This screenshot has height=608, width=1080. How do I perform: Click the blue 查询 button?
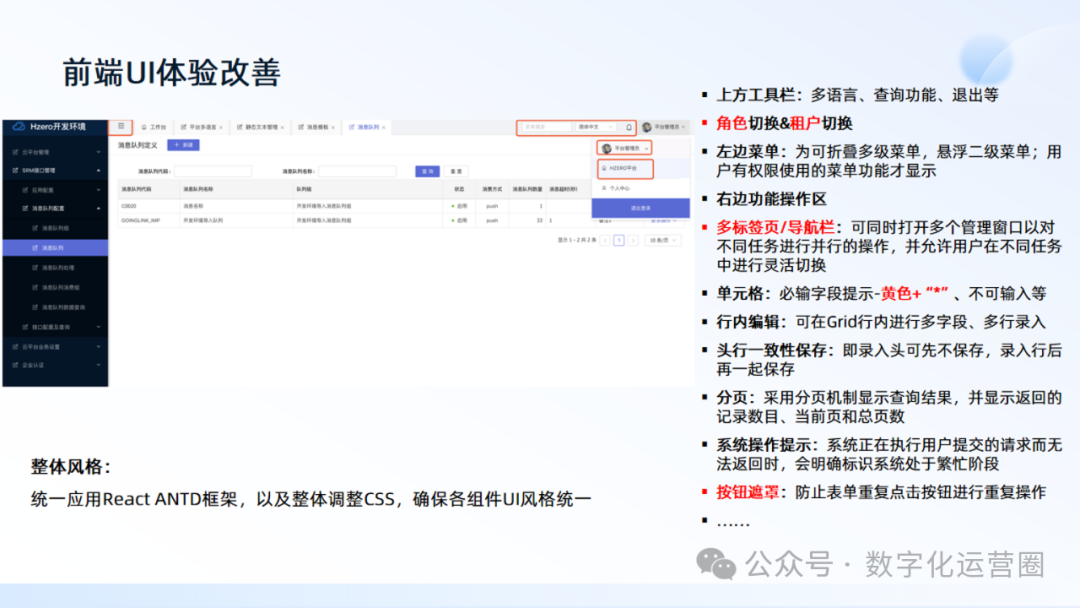coord(427,171)
